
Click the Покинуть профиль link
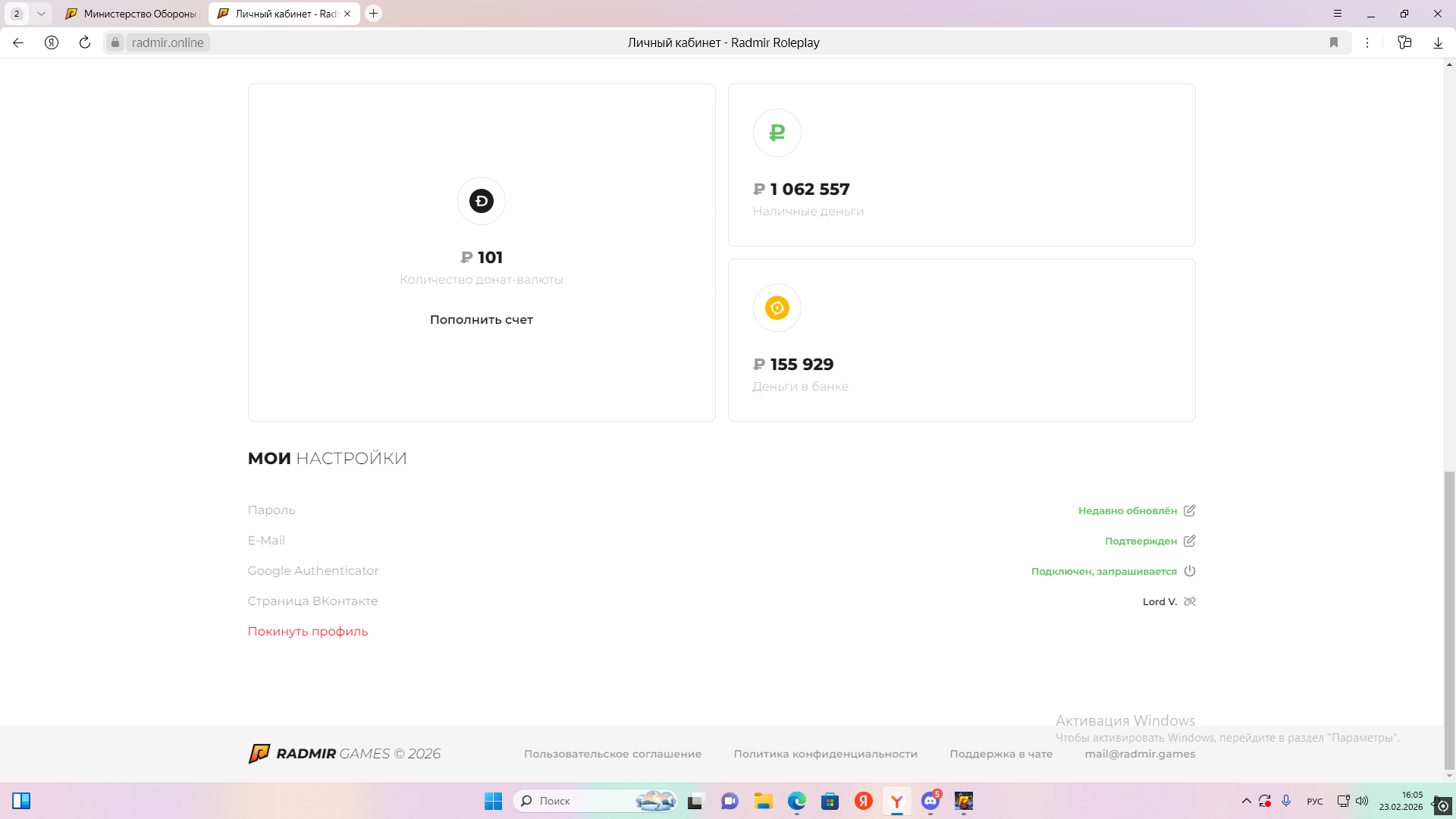[x=307, y=631]
